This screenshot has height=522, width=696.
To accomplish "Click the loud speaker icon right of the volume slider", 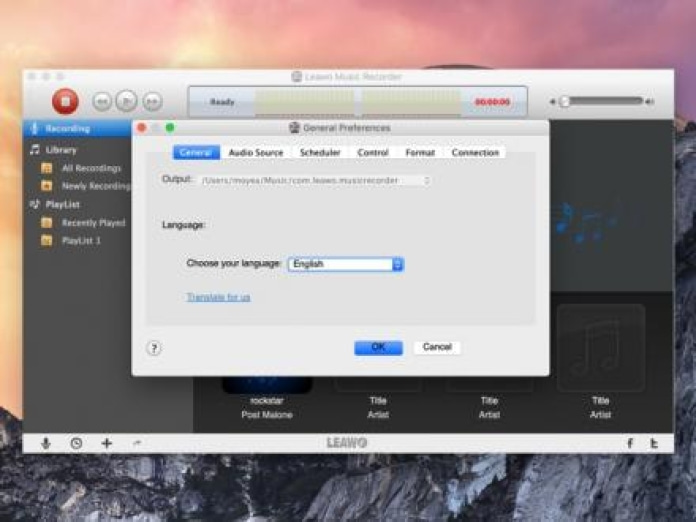I will pyautogui.click(x=650, y=102).
